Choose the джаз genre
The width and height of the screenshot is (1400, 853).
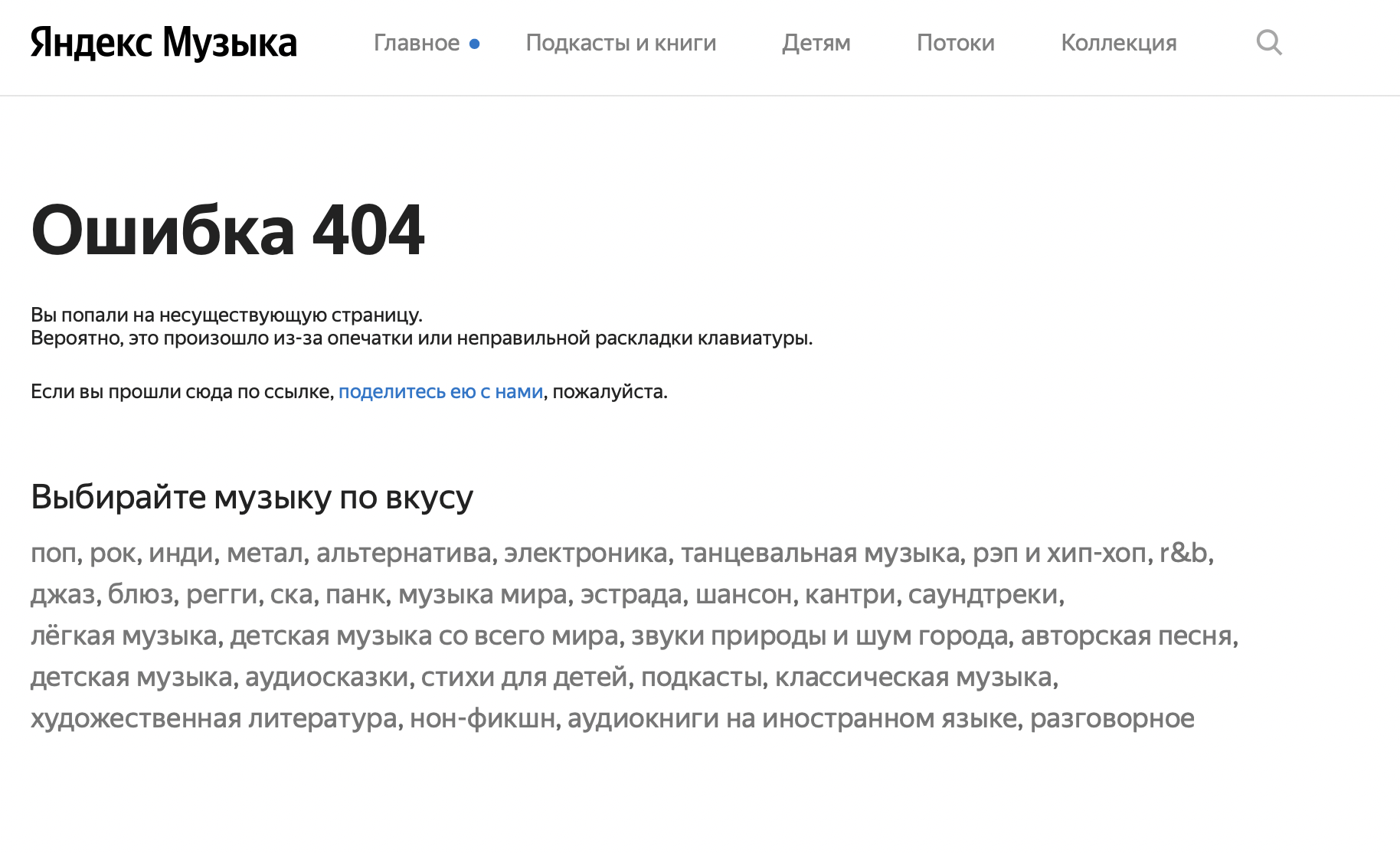pos(62,595)
